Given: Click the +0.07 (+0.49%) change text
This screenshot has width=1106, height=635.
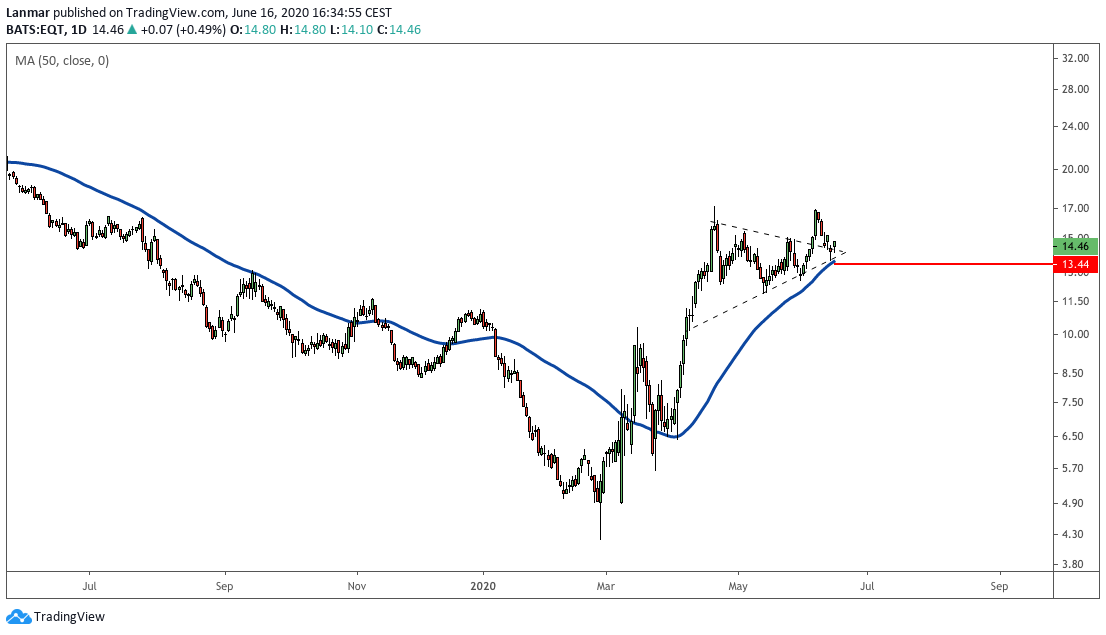Looking at the screenshot, I should click(183, 30).
